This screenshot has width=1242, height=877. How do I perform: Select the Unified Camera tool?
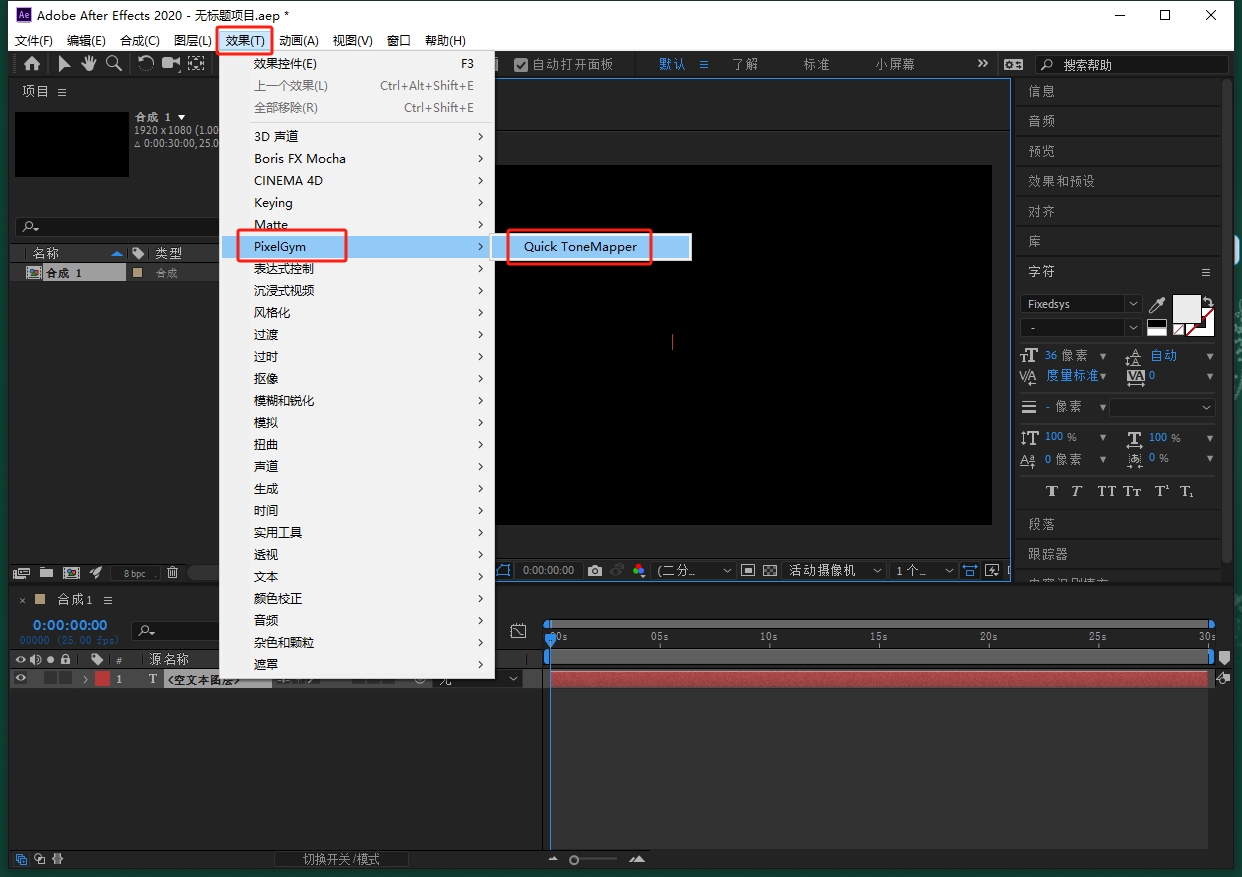[171, 64]
